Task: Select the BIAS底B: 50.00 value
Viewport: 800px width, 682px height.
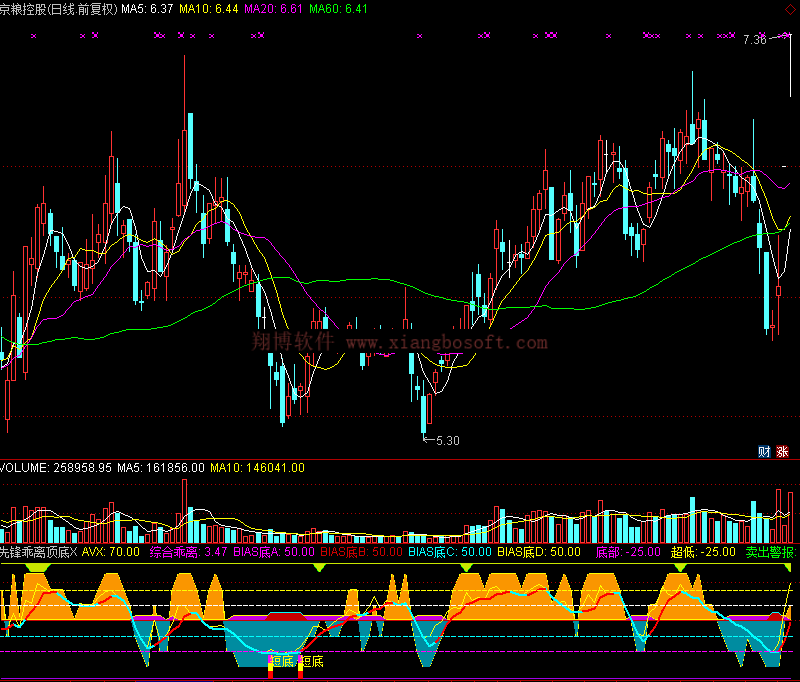Action: [x=361, y=552]
